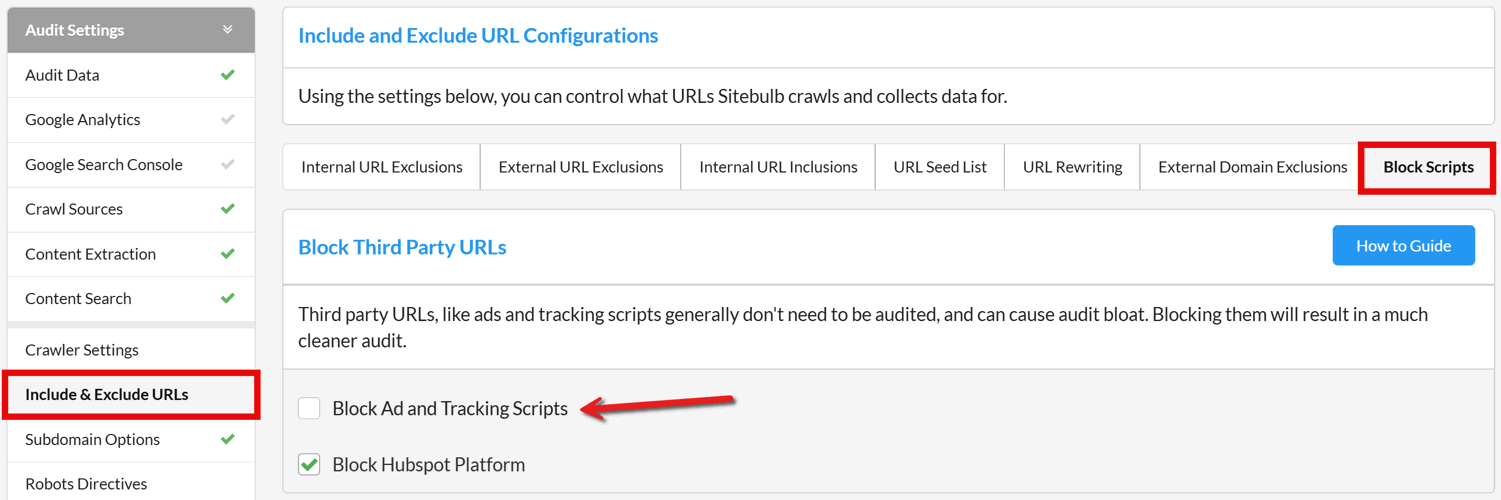Select the Block Scripts tab
1501x500 pixels.
click(x=1428, y=167)
